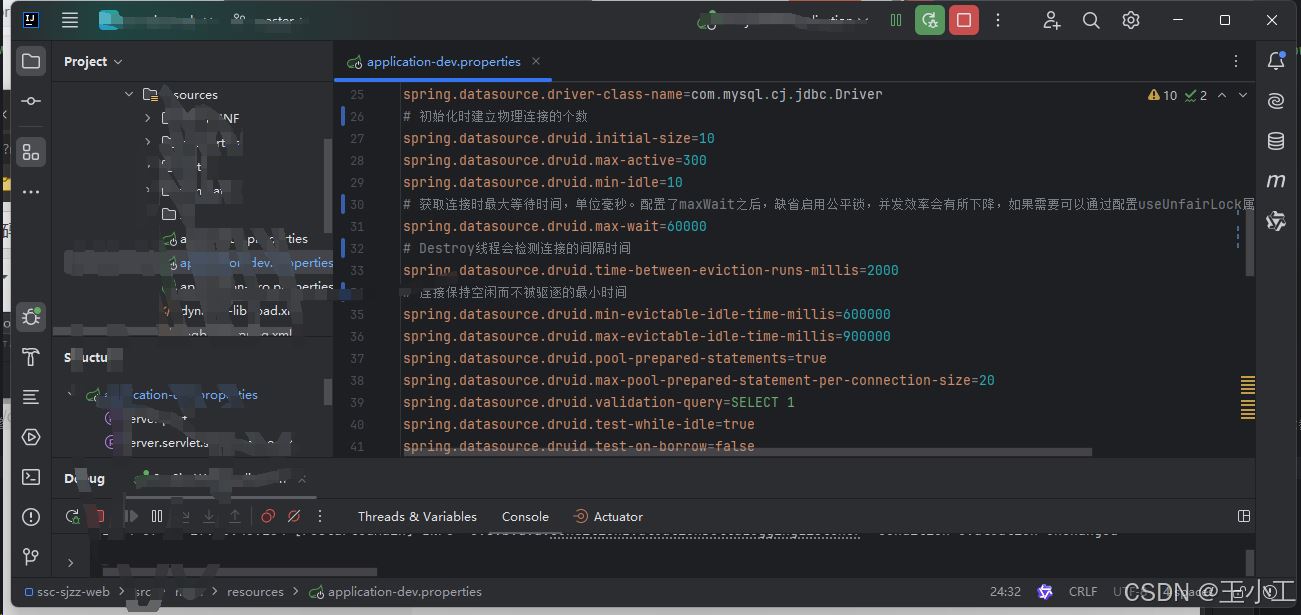1301x615 pixels.
Task: Open Search Everywhere magnifier
Action: coord(1091,20)
